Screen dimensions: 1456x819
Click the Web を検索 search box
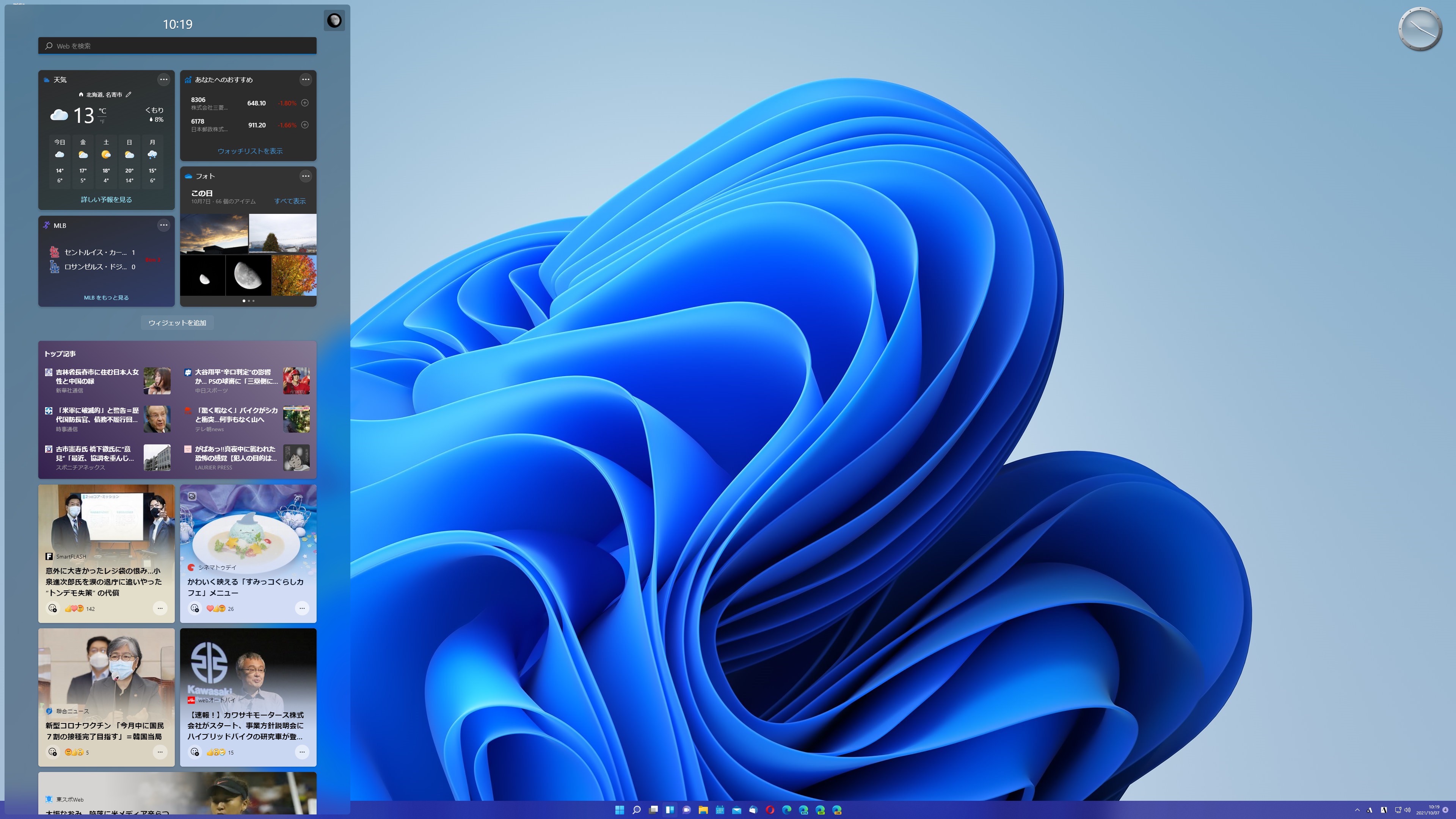[177, 46]
